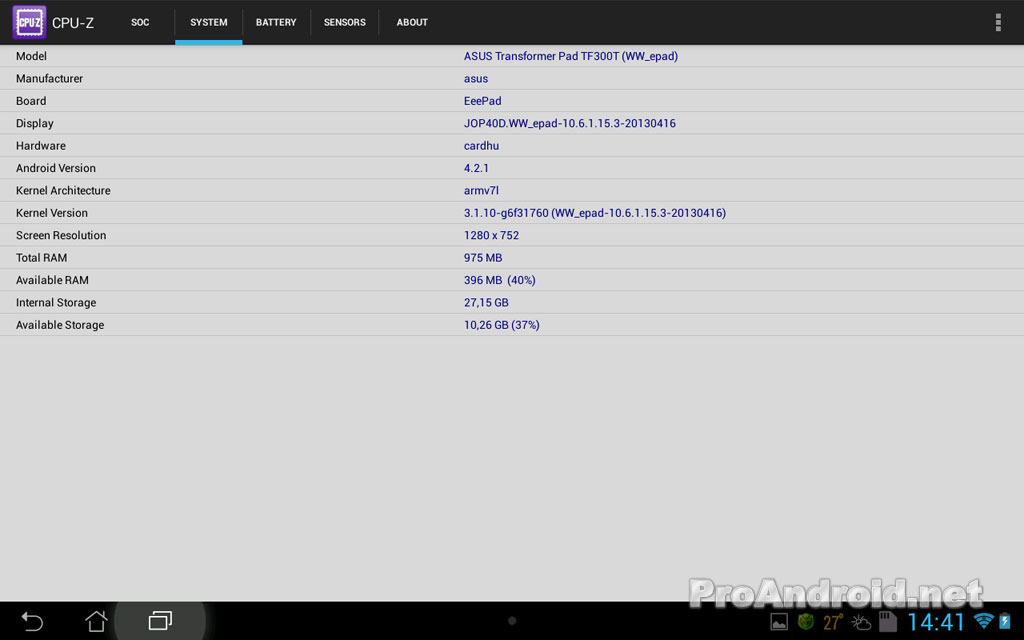This screenshot has height=640, width=1024.
Task: Select the Available RAM label
Action: tap(52, 280)
